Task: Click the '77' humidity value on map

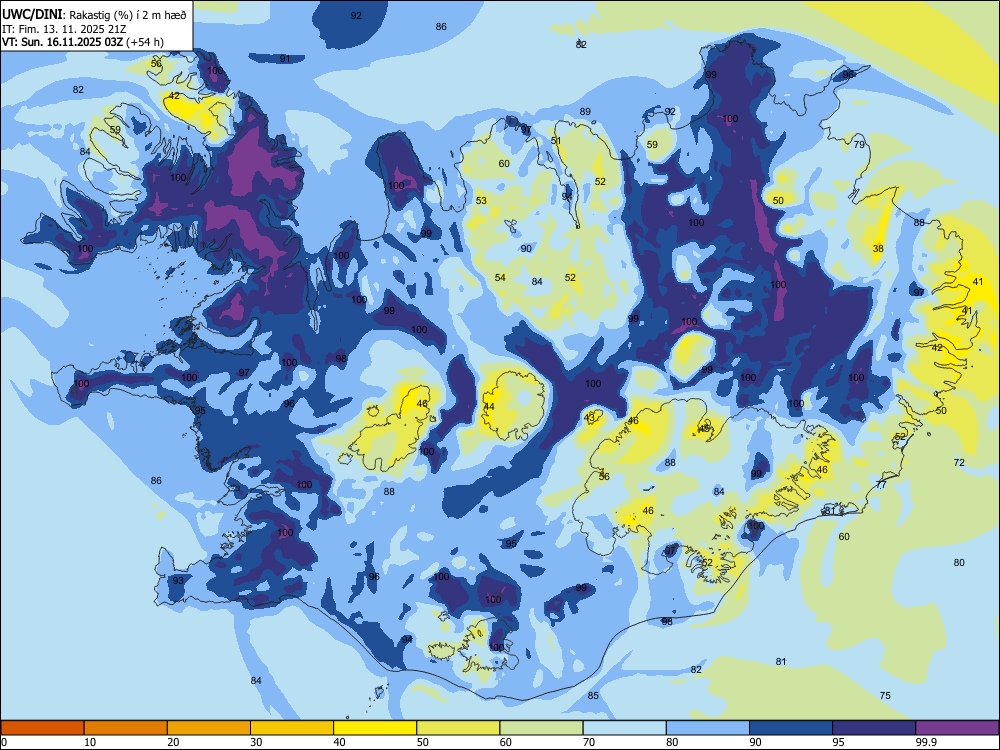Action: [881, 485]
